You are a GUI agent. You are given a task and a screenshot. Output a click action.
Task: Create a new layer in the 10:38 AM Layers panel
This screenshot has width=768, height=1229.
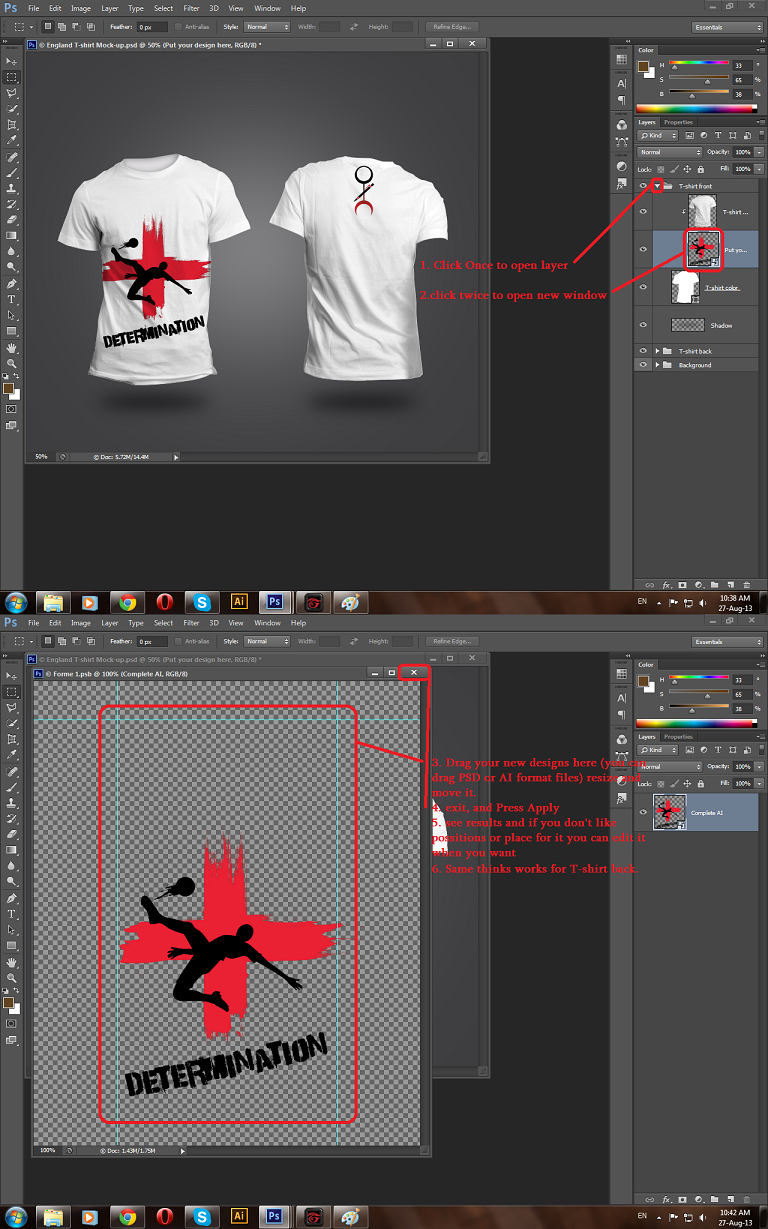tap(729, 584)
